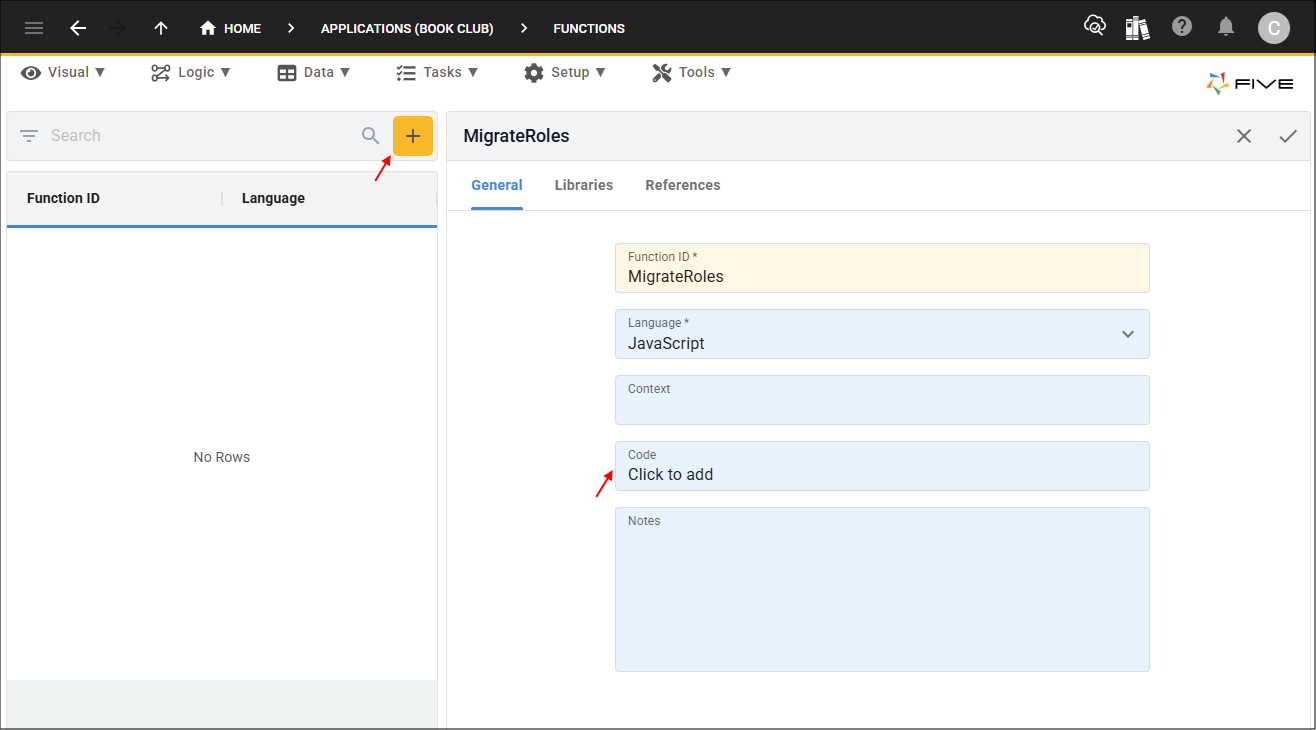Open the user avatar C menu
The width and height of the screenshot is (1316, 730).
(x=1273, y=28)
